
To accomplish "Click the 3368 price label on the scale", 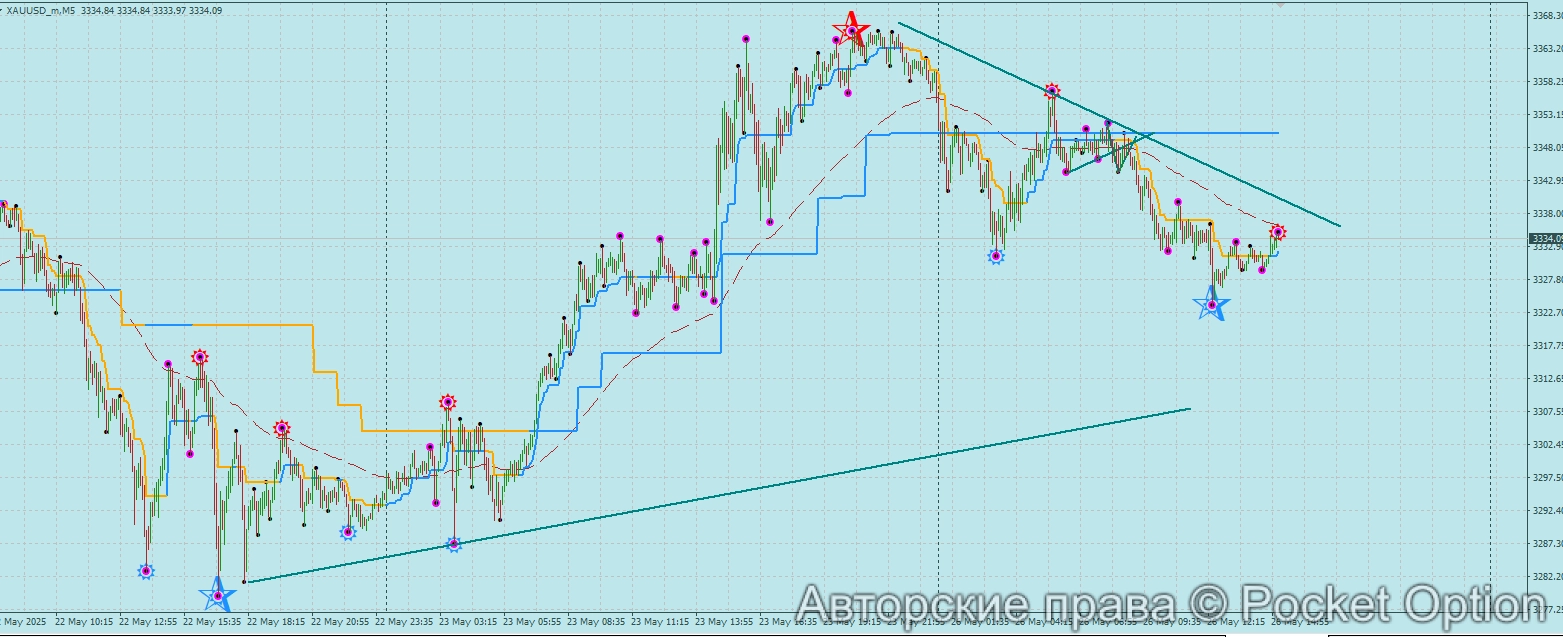I will pyautogui.click(x=1545, y=16).
